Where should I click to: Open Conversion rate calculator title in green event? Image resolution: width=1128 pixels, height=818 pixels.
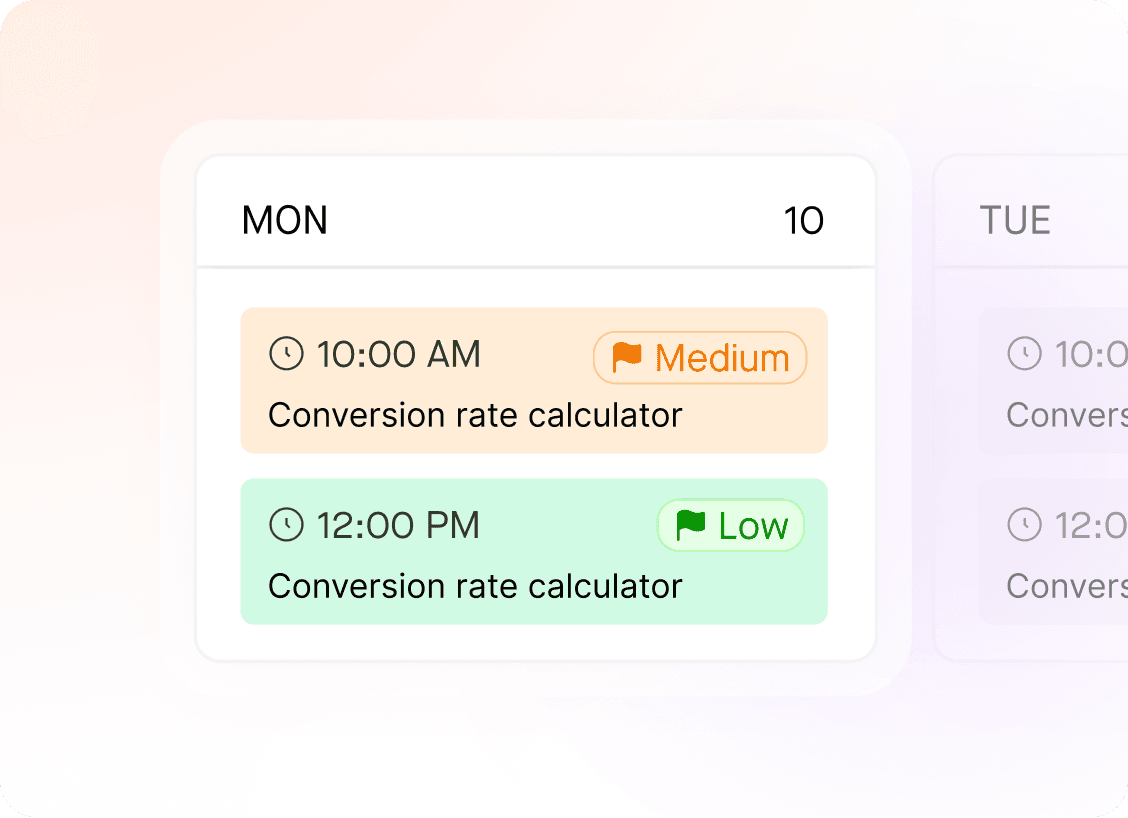tap(475, 586)
